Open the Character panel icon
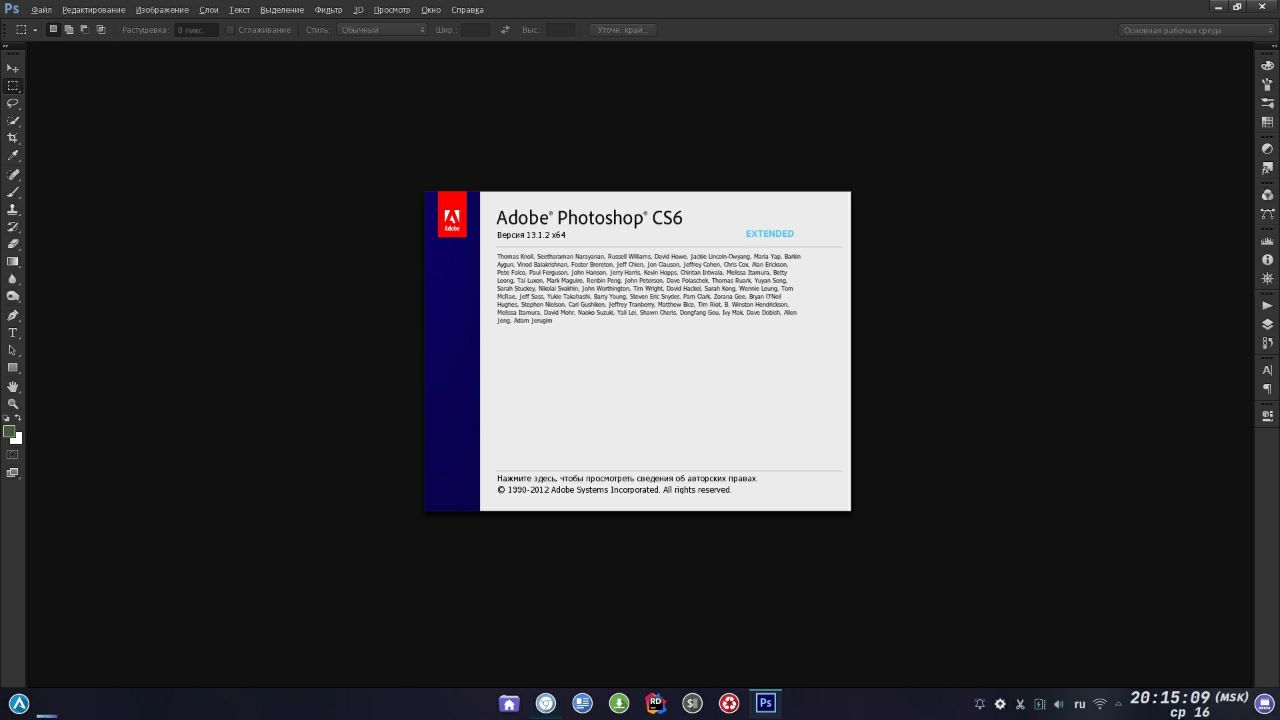This screenshot has height=720, width=1280. click(x=1268, y=370)
